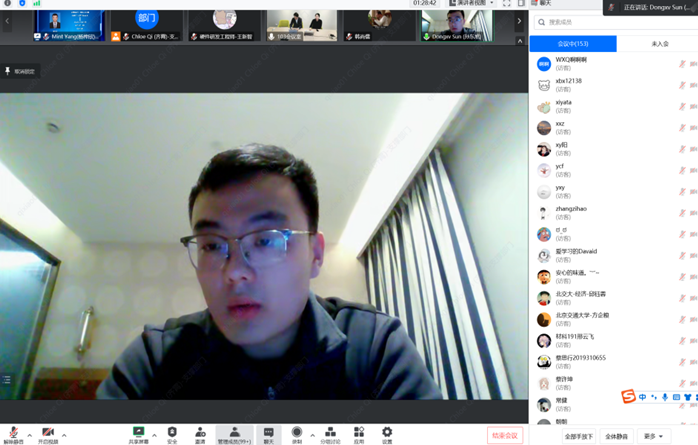Toggle the manage members panel
Image resolution: width=698 pixels, height=445 pixels.
pos(234,433)
